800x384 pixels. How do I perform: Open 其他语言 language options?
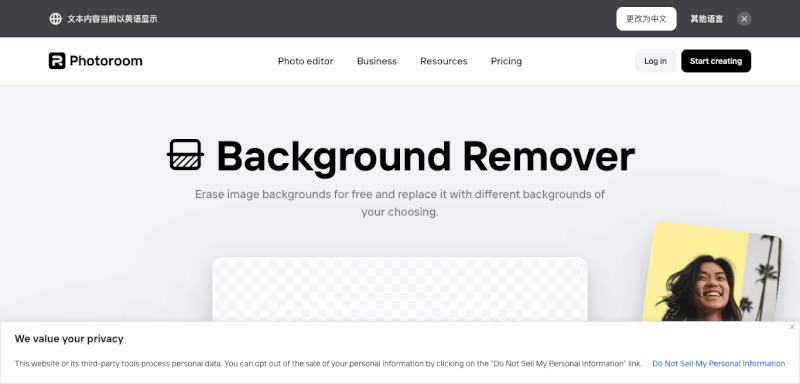point(707,19)
